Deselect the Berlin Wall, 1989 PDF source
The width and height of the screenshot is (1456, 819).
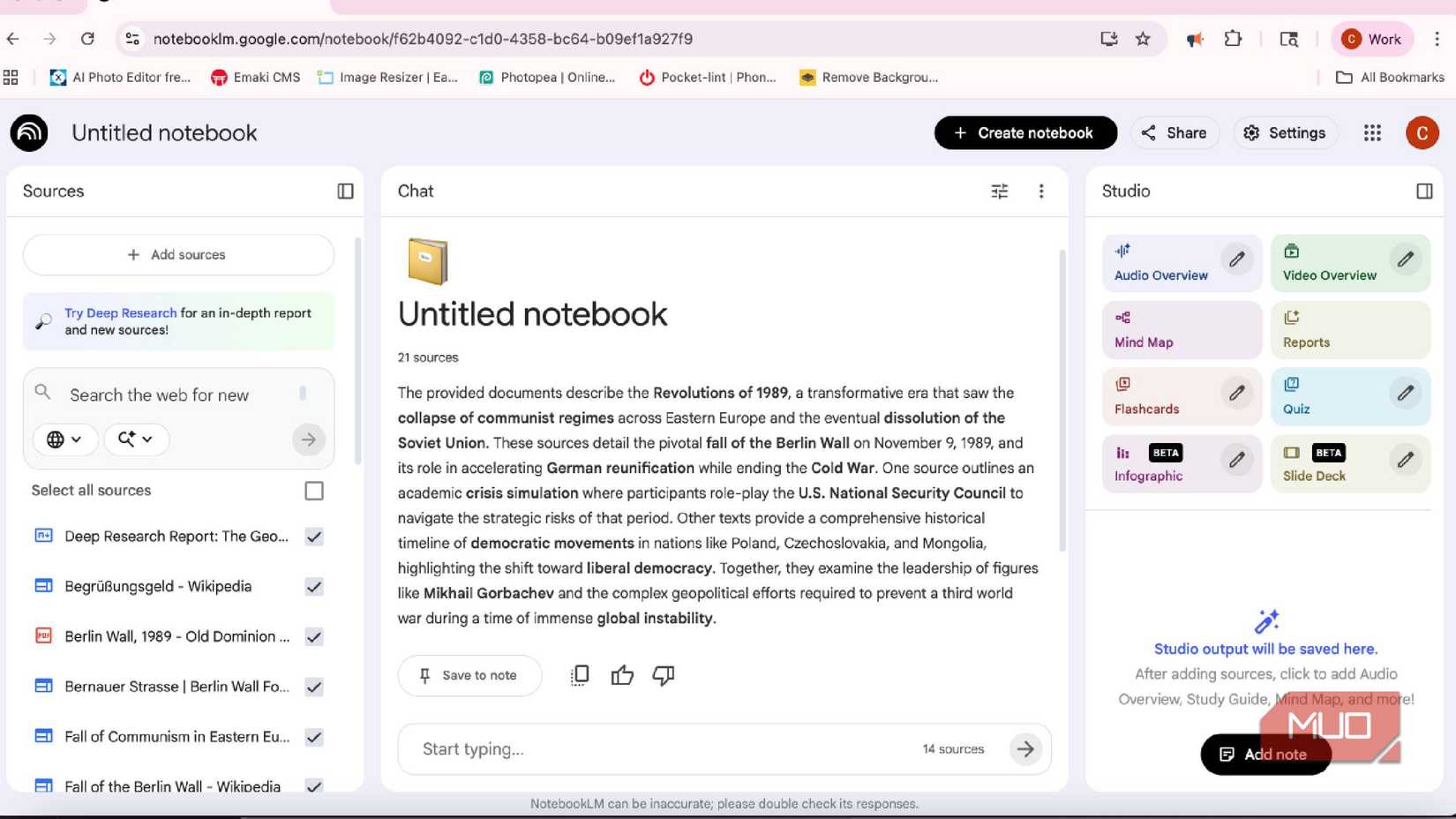pyautogui.click(x=314, y=636)
